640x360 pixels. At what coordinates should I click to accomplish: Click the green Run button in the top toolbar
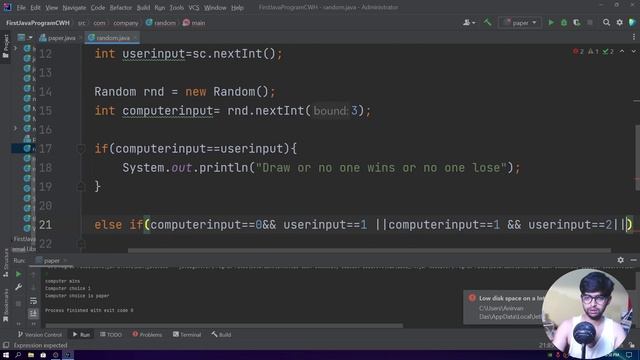click(551, 23)
